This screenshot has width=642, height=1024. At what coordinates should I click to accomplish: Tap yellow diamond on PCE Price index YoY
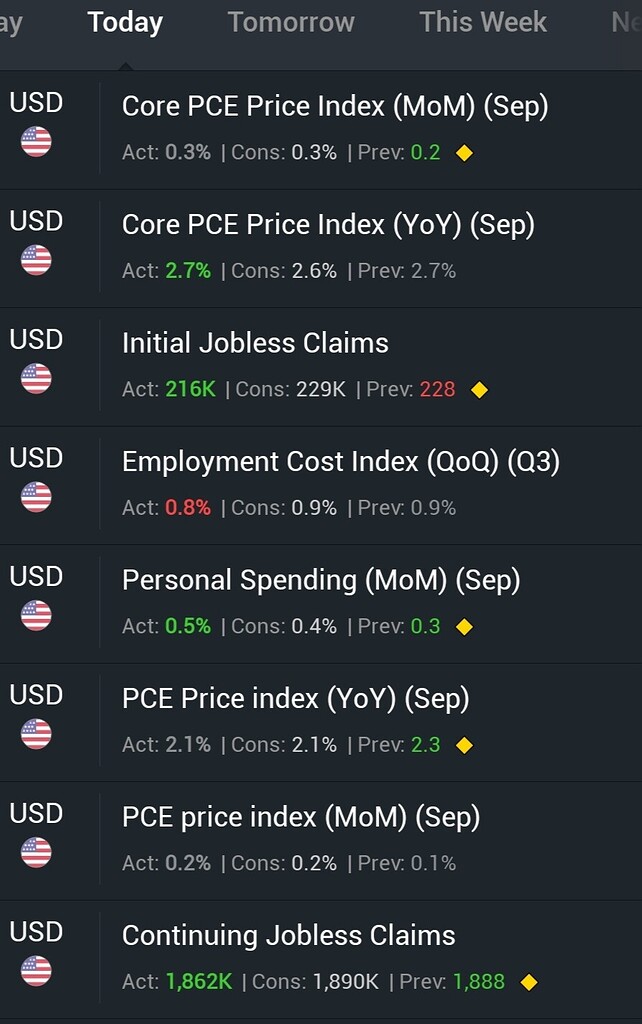click(x=464, y=745)
